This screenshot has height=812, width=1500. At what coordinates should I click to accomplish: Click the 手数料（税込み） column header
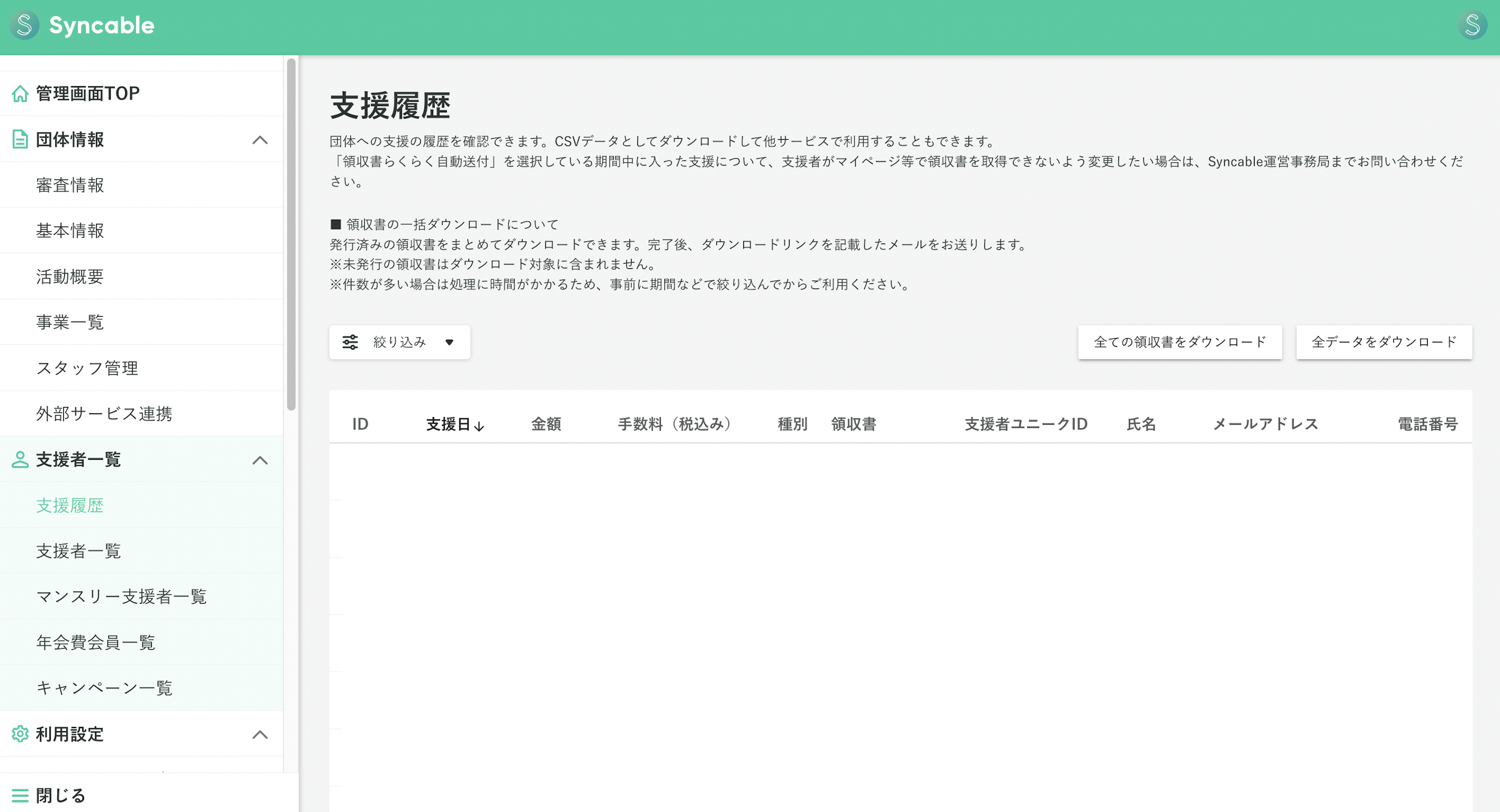point(675,424)
